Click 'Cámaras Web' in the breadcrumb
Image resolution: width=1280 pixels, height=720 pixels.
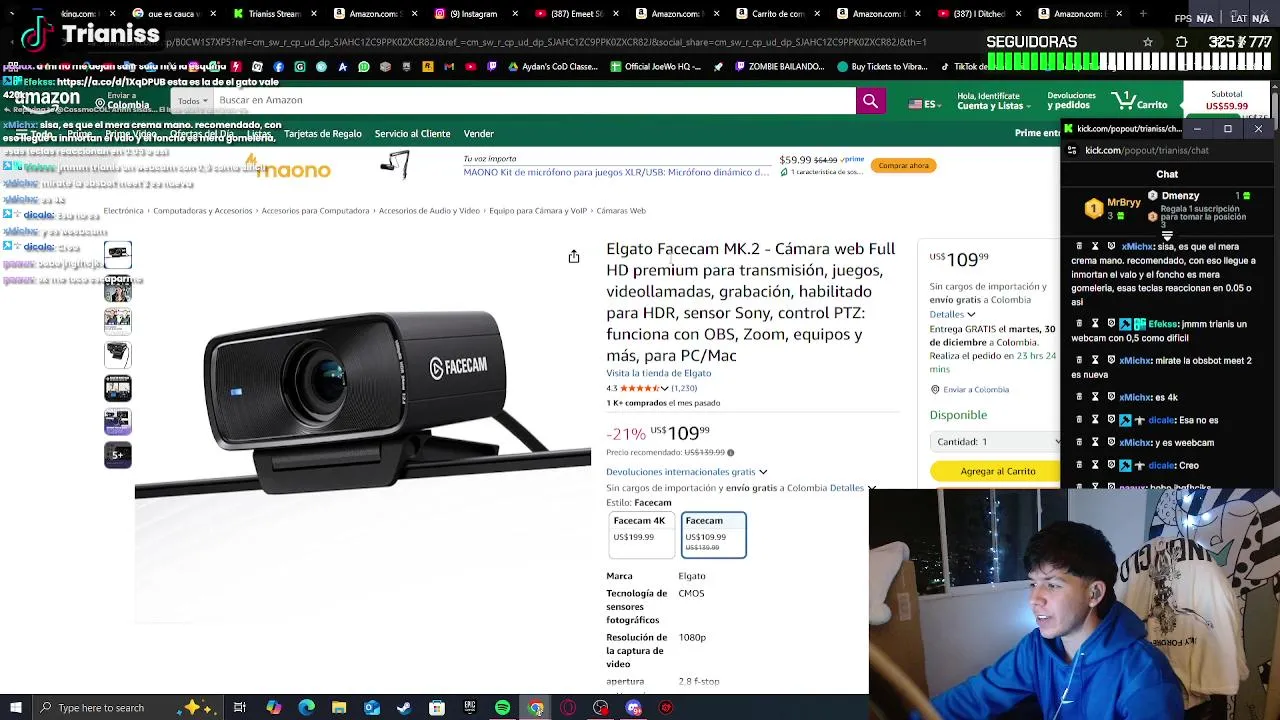click(x=621, y=211)
